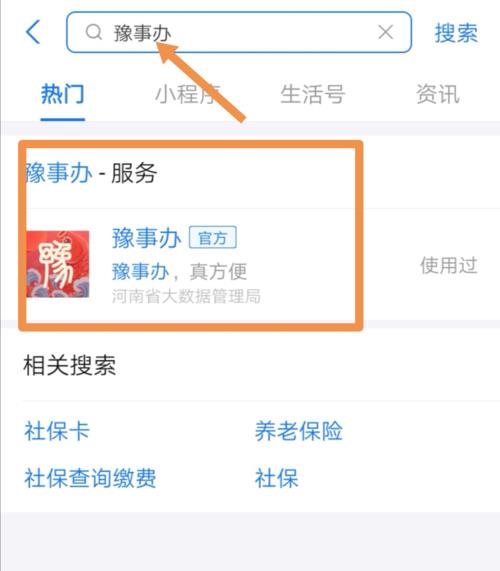The height and width of the screenshot is (571, 500).
Task: Tap the 搜索 button
Action: (456, 33)
